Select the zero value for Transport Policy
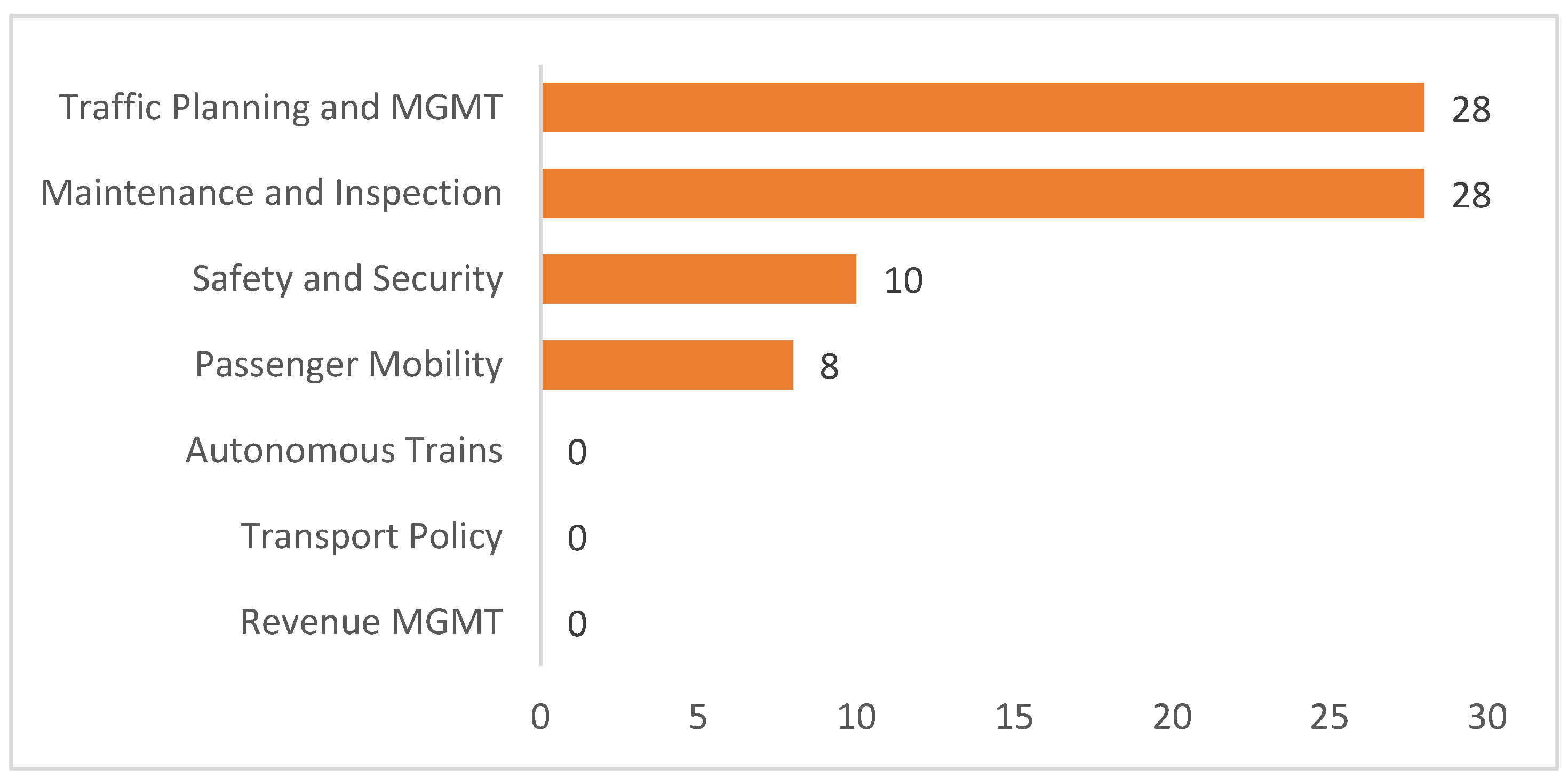 click(x=576, y=539)
